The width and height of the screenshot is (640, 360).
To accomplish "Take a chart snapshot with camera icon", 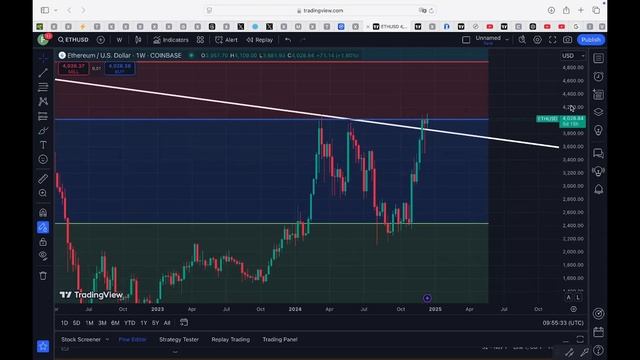I will pos(567,40).
